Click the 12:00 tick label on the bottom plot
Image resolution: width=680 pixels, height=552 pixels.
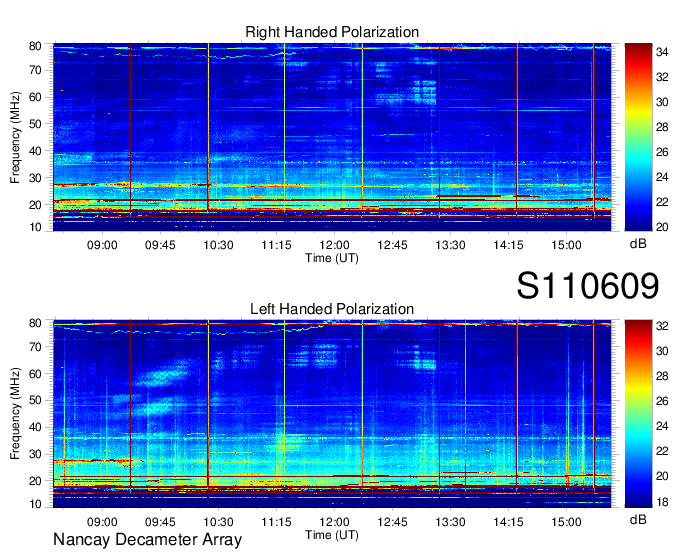click(x=334, y=522)
